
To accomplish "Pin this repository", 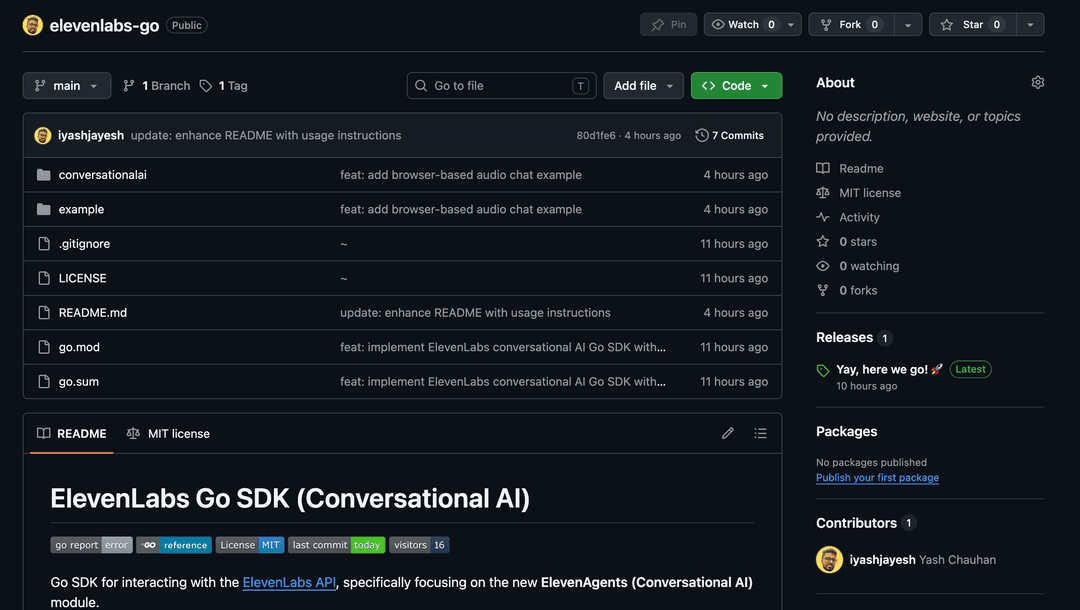I will coord(668,24).
